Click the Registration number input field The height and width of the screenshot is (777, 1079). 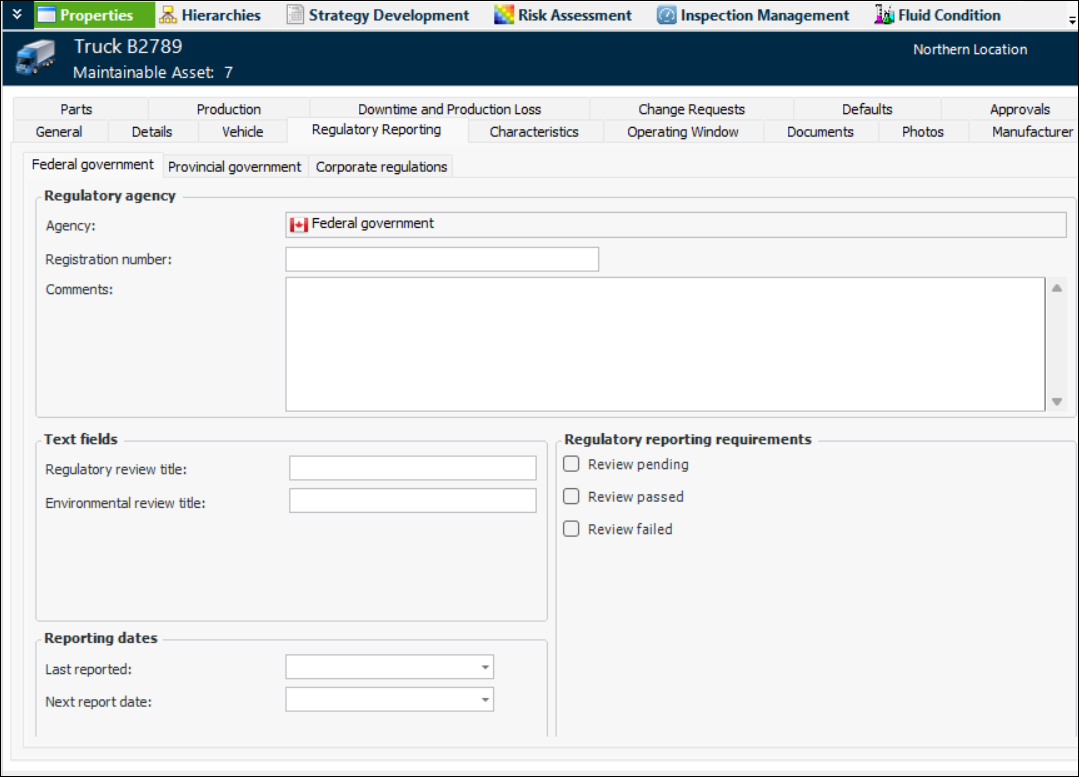[x=441, y=260]
